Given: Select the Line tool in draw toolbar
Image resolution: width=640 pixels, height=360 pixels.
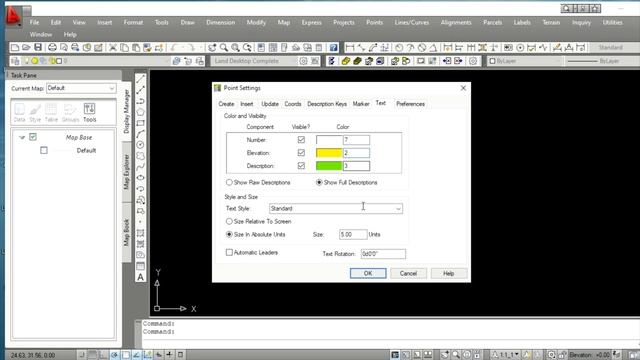Looking at the screenshot, I should click(140, 79).
